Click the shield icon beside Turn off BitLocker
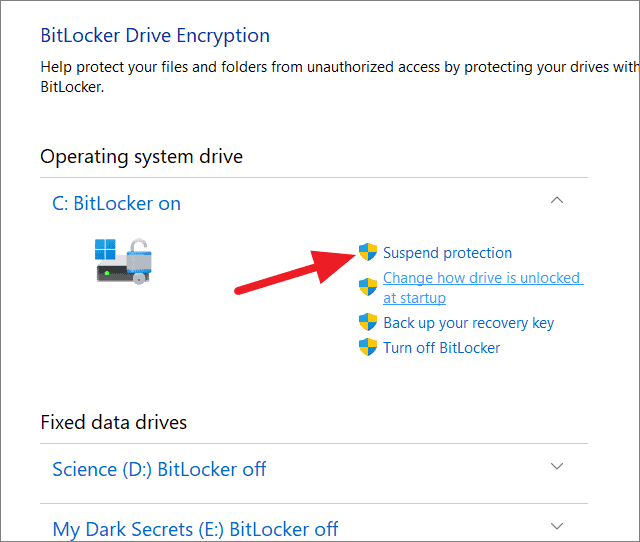This screenshot has height=542, width=640. [368, 347]
